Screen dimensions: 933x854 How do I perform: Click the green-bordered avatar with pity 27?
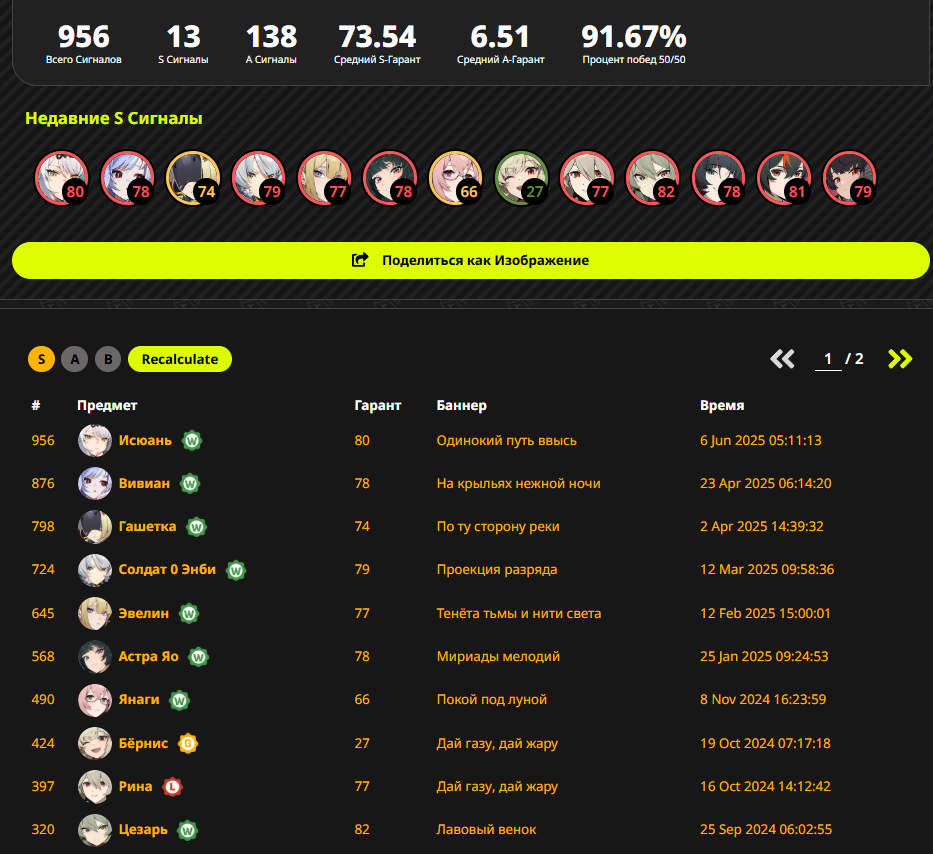[x=522, y=178]
